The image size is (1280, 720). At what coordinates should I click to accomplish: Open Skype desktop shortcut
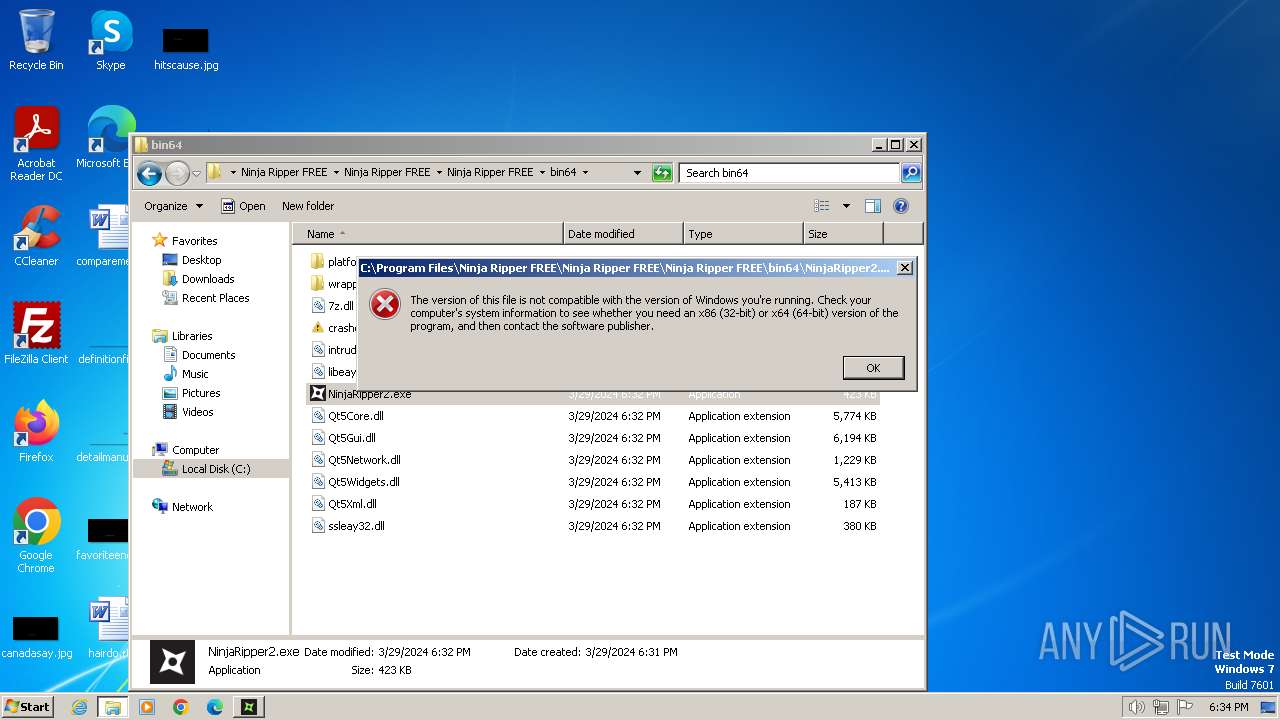(x=111, y=40)
